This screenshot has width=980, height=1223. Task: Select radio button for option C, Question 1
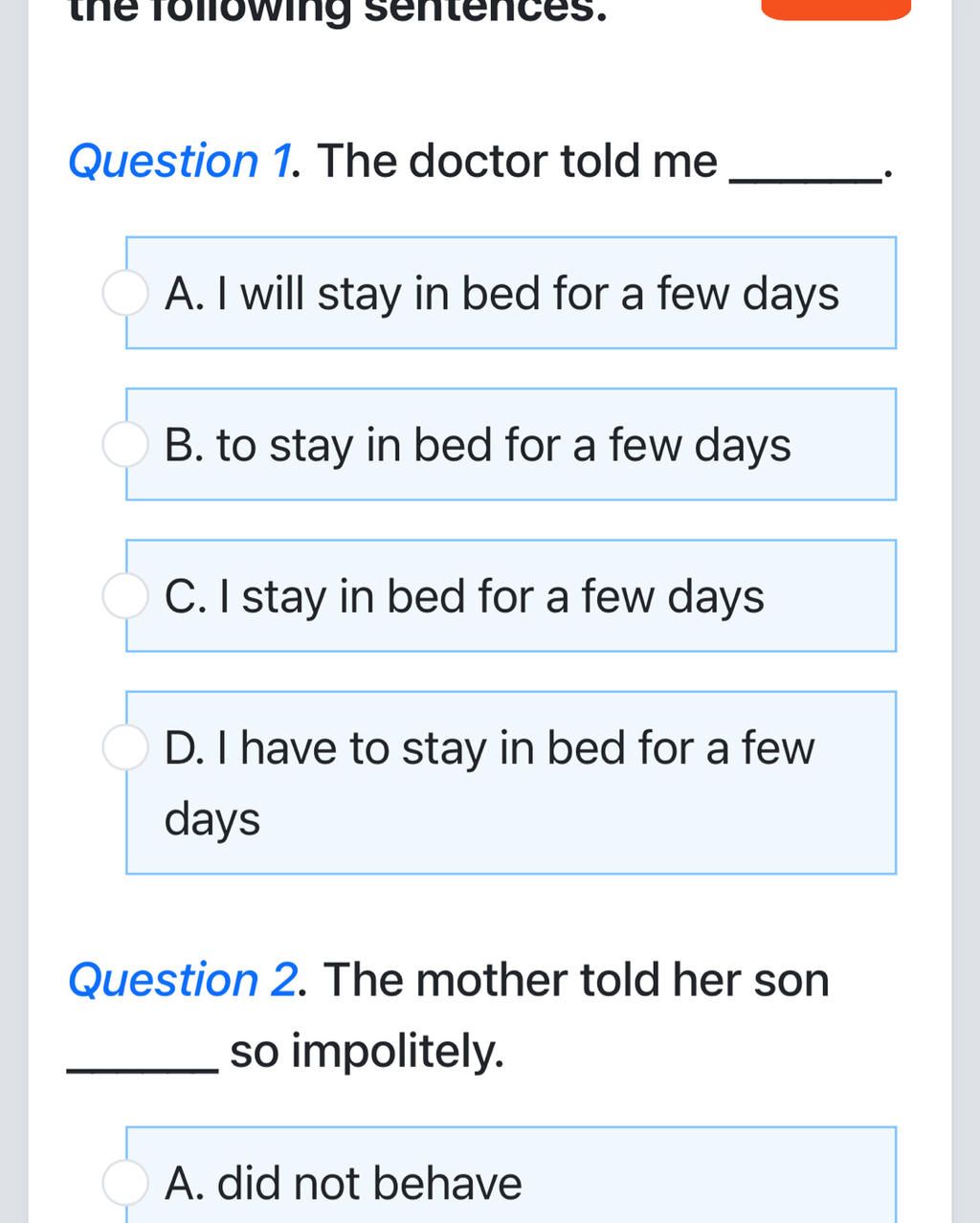coord(125,596)
